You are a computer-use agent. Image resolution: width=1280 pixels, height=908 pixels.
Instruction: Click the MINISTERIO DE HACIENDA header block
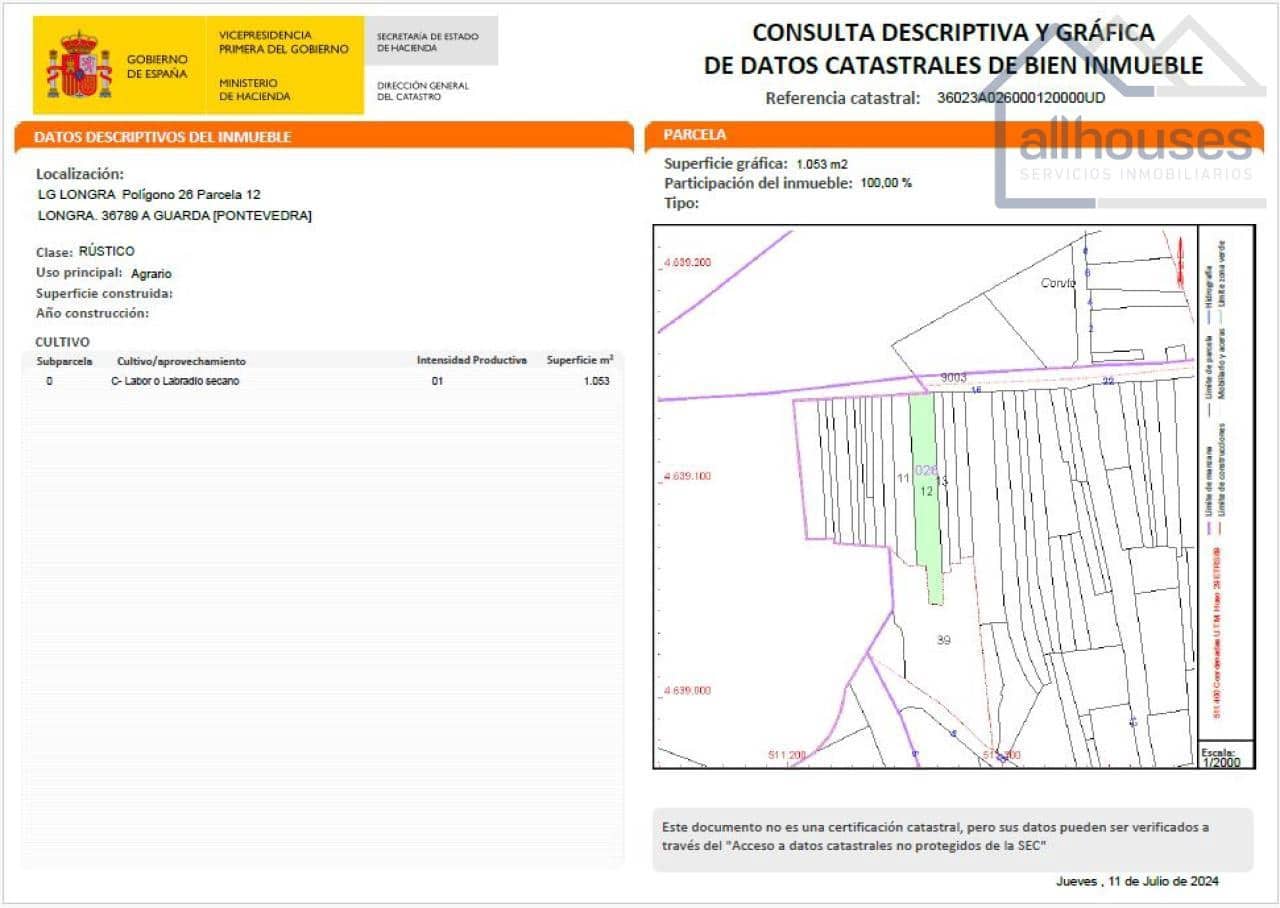(253, 89)
